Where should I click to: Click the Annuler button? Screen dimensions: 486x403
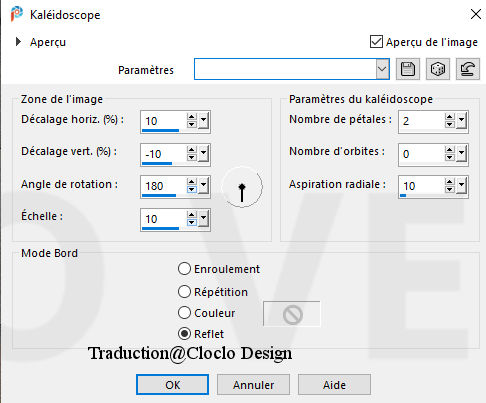[253, 385]
